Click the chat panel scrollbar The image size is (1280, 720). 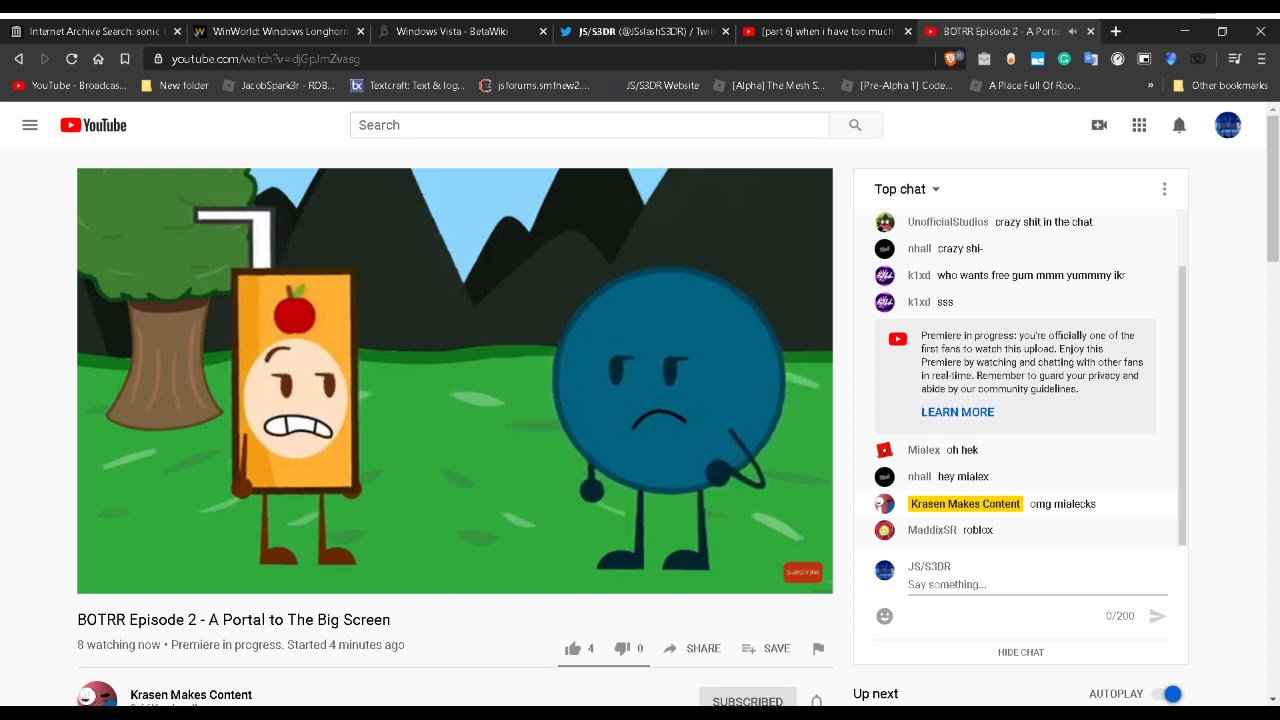click(x=1182, y=405)
